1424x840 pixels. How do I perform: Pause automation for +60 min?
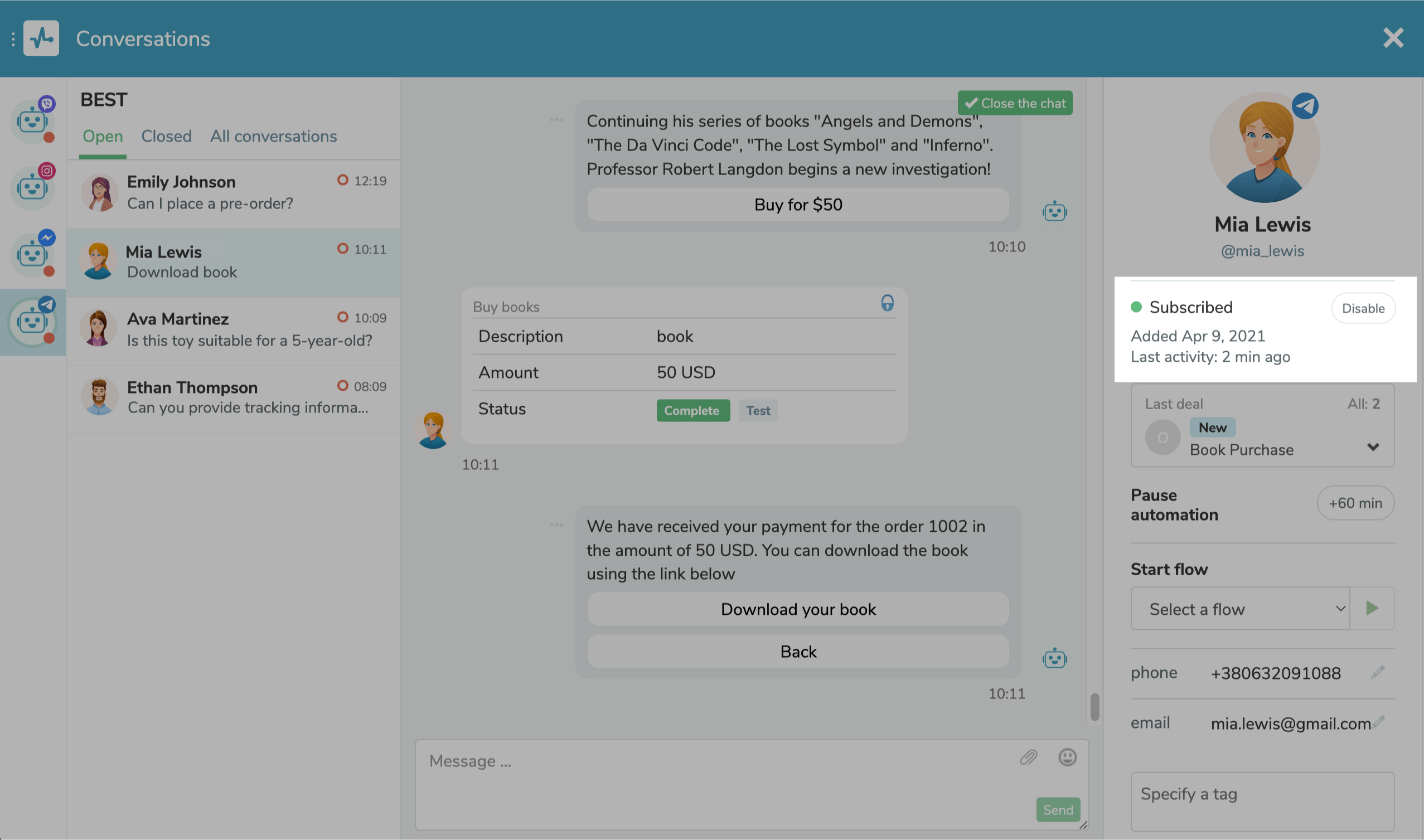point(1355,503)
